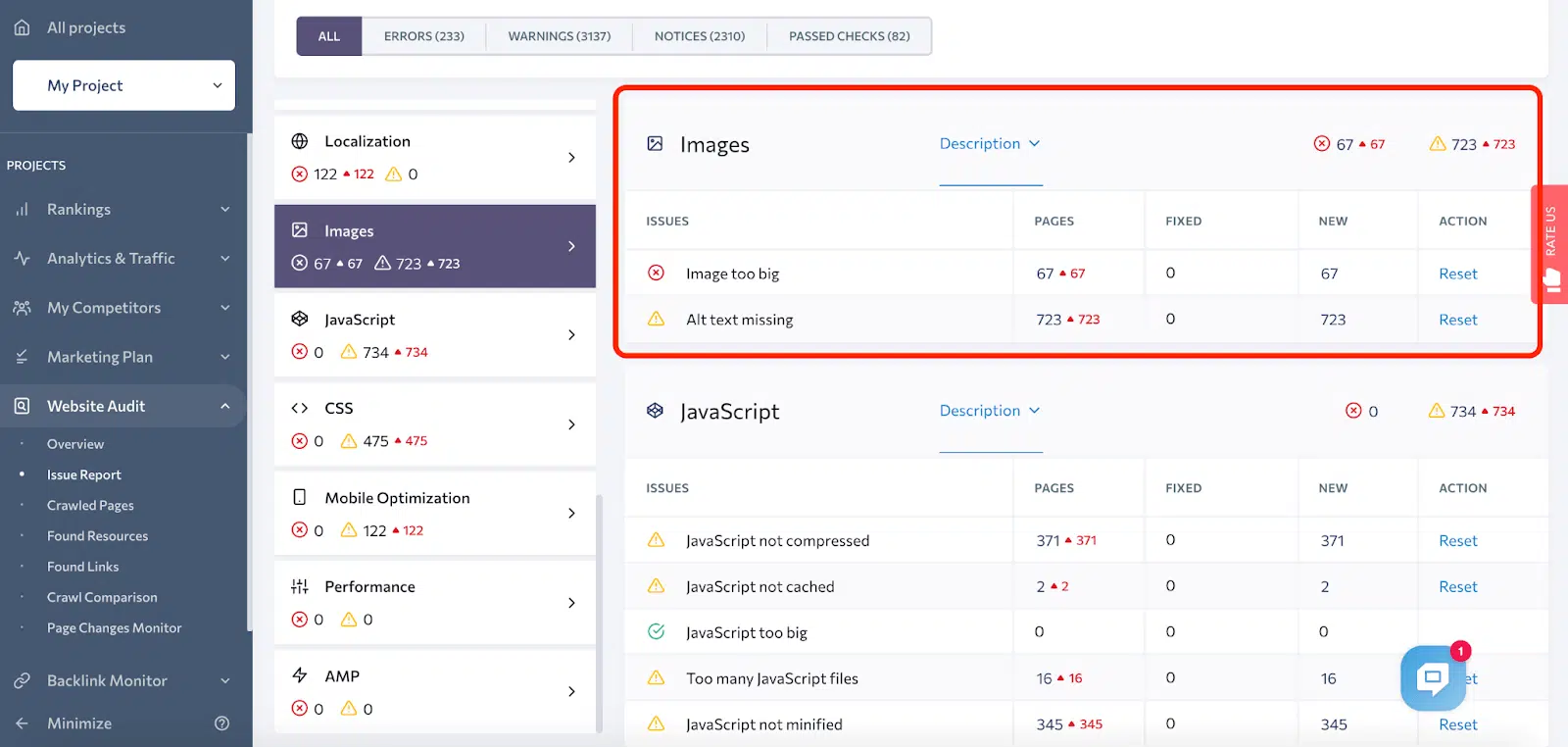Viewport: 1568px width, 747px height.
Task: Click the help question mark icon
Action: (222, 723)
